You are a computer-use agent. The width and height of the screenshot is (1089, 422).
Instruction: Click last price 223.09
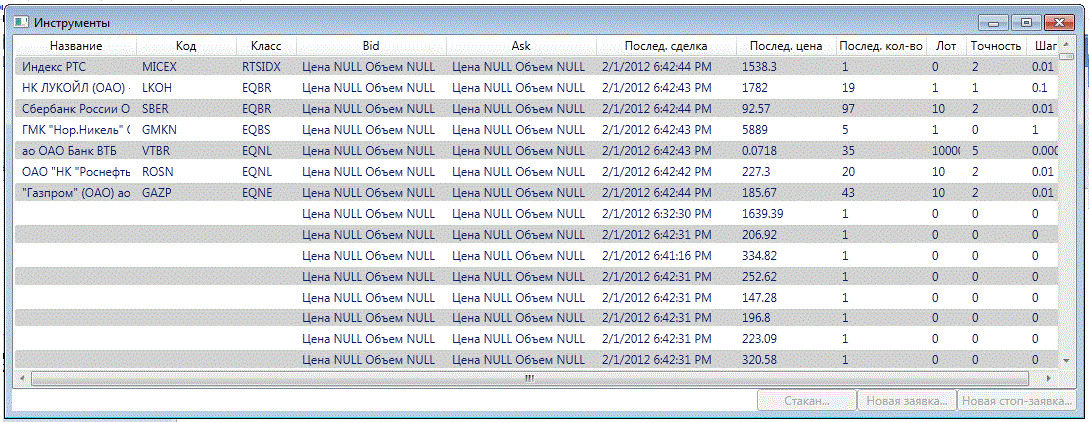pos(759,339)
